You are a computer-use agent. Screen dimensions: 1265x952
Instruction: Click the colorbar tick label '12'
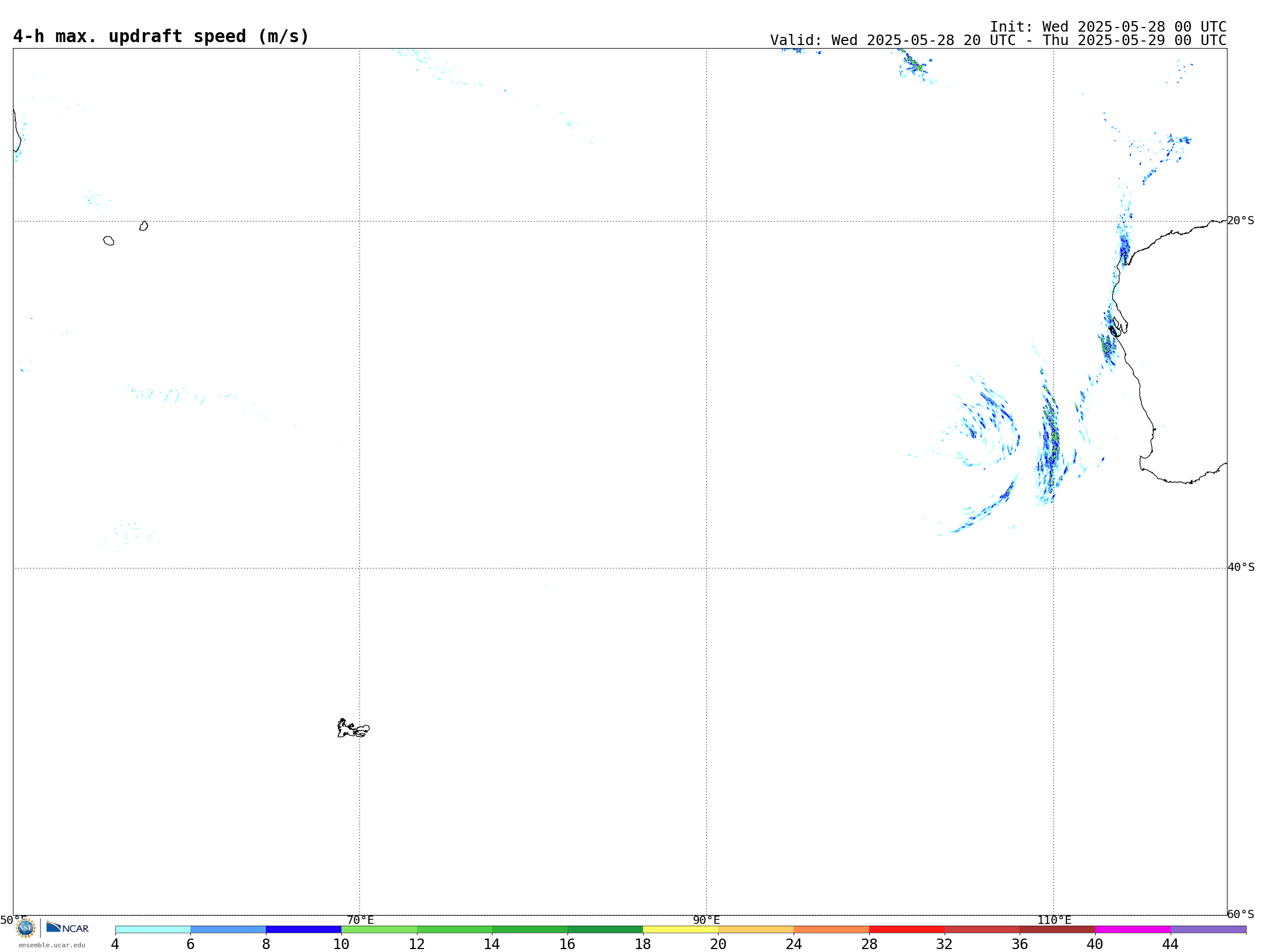click(417, 944)
